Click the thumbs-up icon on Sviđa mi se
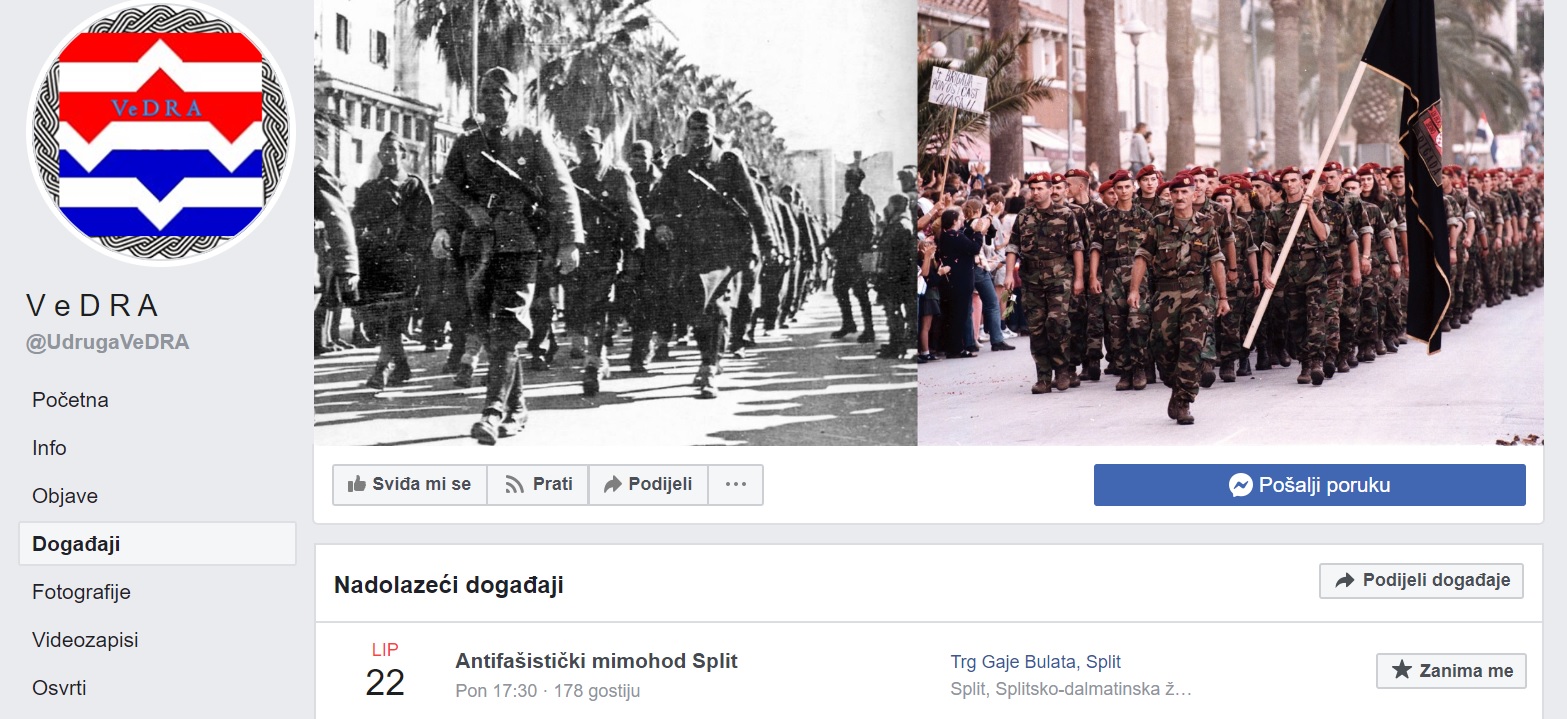This screenshot has height=719, width=1567. coord(356,484)
